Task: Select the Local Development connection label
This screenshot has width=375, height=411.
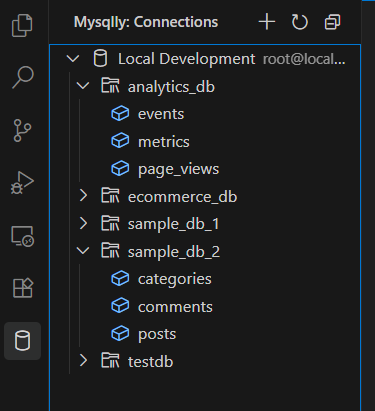Action: [187, 59]
